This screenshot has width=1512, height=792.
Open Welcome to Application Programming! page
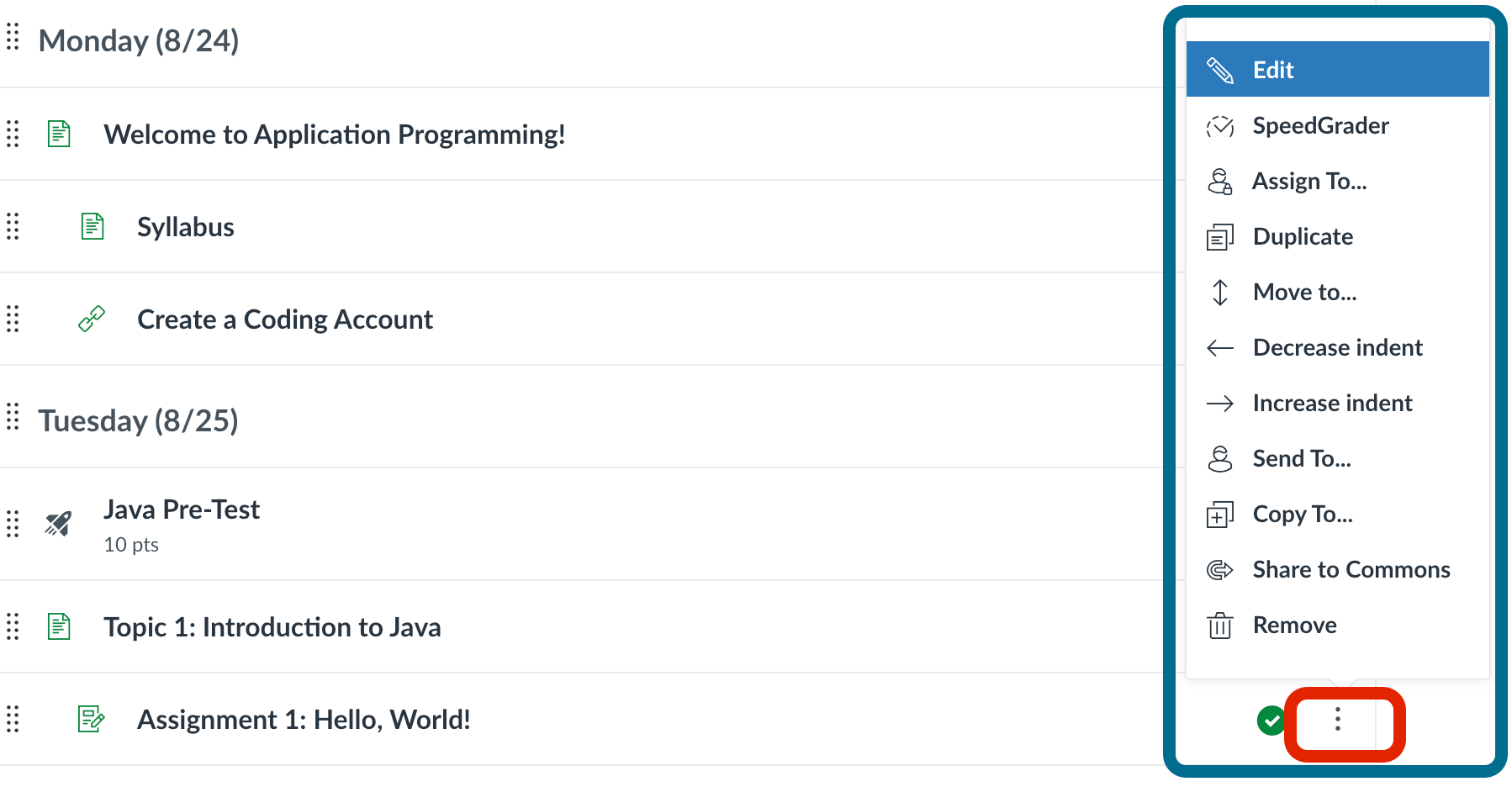[x=335, y=135]
